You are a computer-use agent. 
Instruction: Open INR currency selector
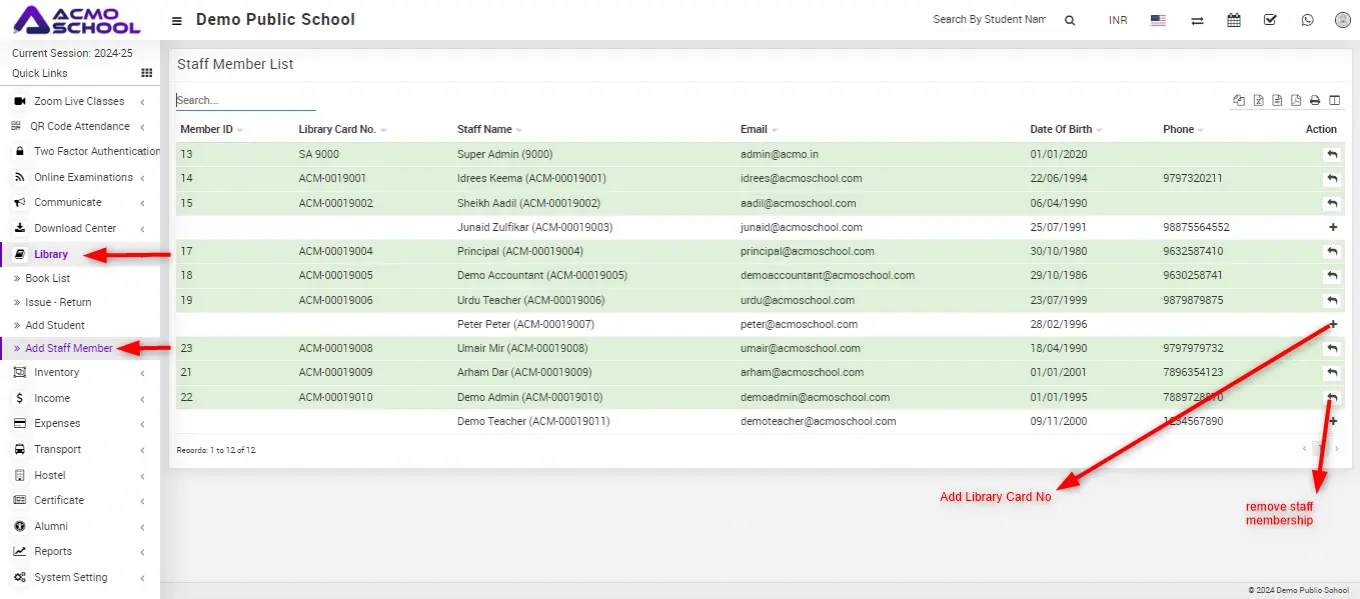(x=1118, y=20)
